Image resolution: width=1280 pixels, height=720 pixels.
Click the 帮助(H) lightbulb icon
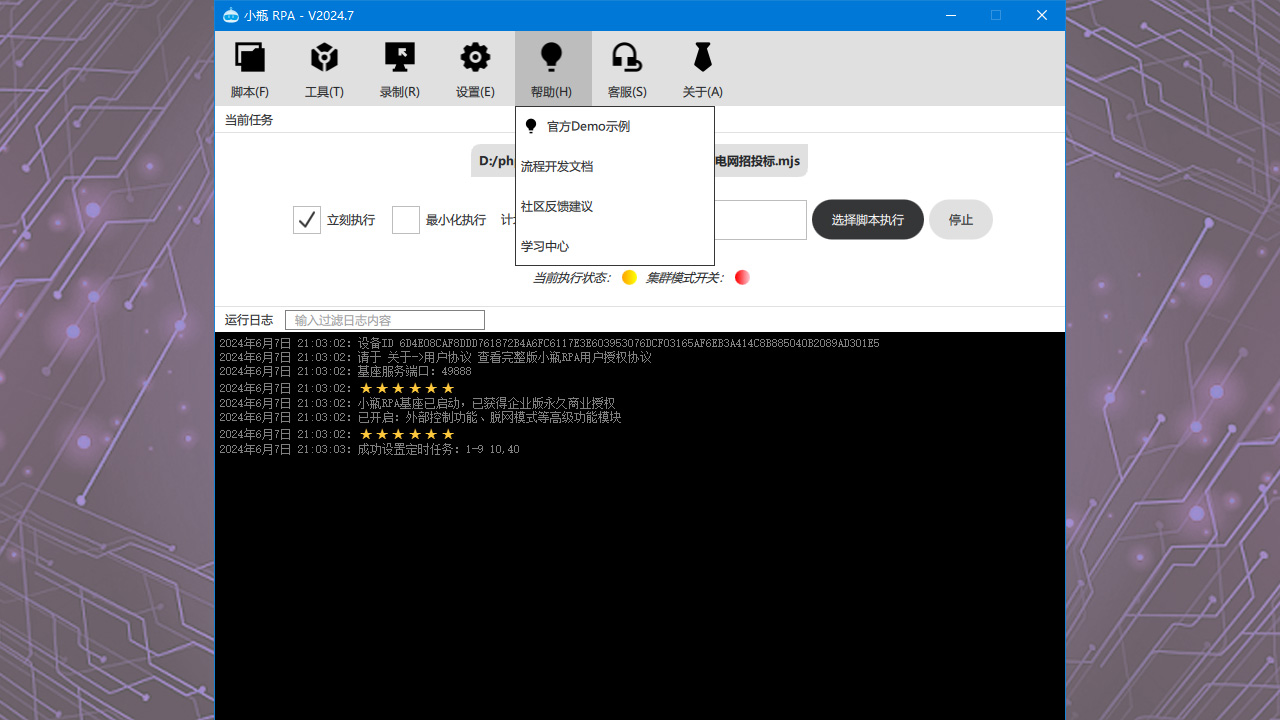(x=552, y=57)
